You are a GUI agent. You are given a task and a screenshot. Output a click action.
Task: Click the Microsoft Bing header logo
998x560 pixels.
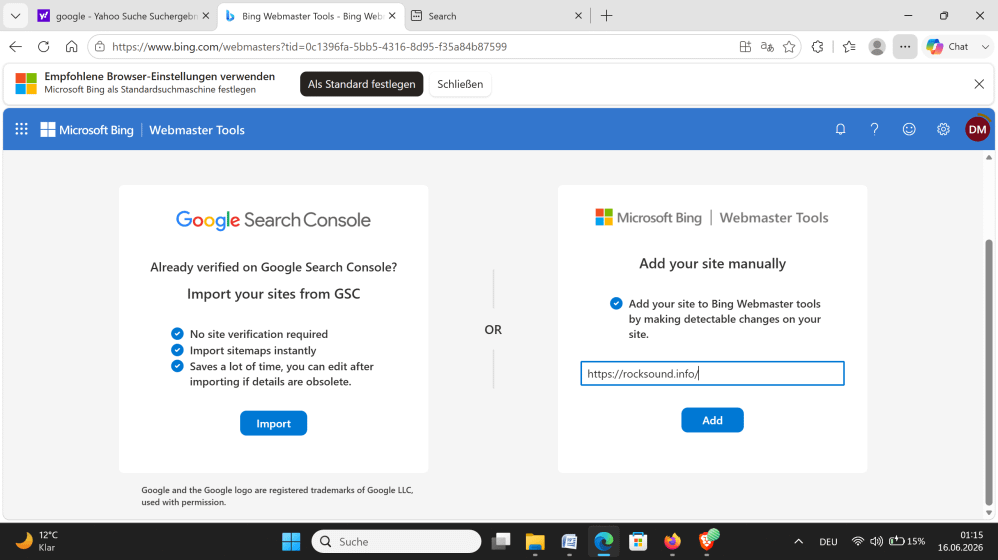coord(87,130)
